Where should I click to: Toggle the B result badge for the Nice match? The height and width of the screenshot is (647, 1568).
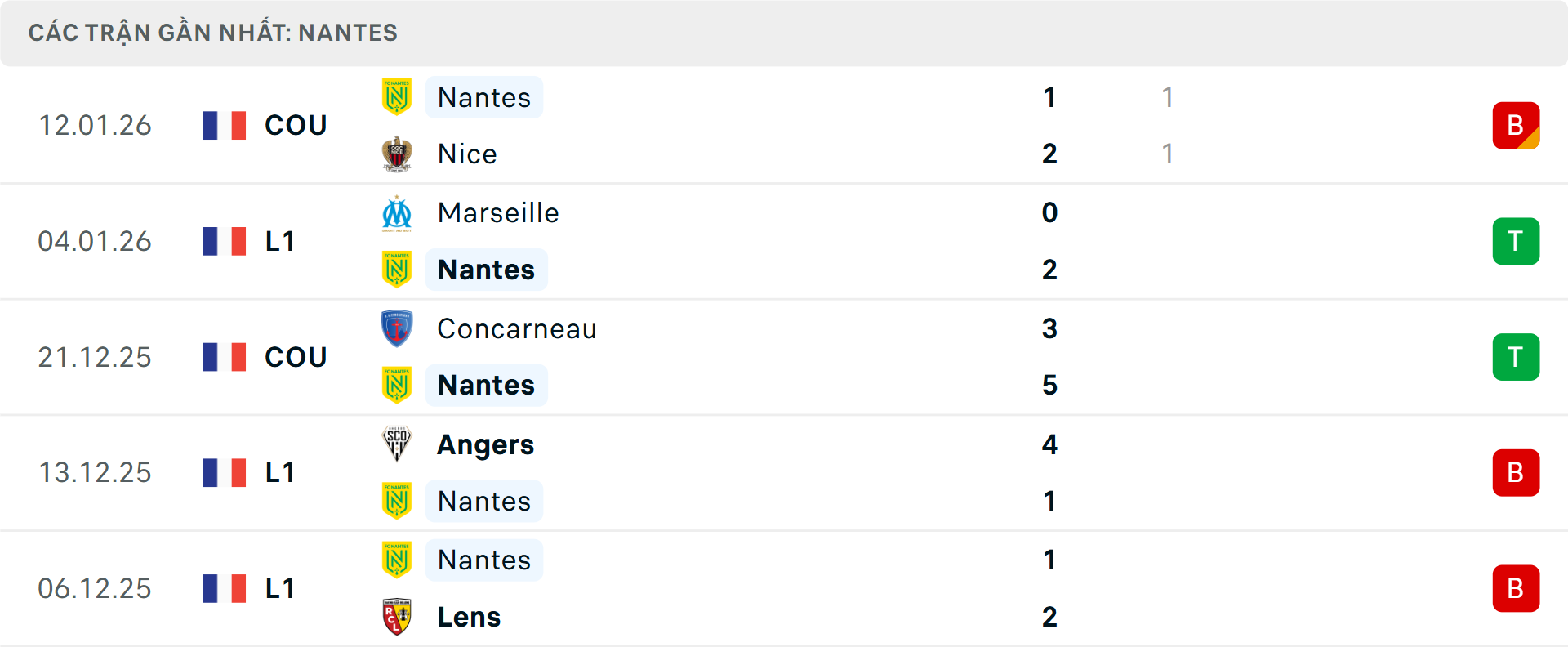(1516, 125)
